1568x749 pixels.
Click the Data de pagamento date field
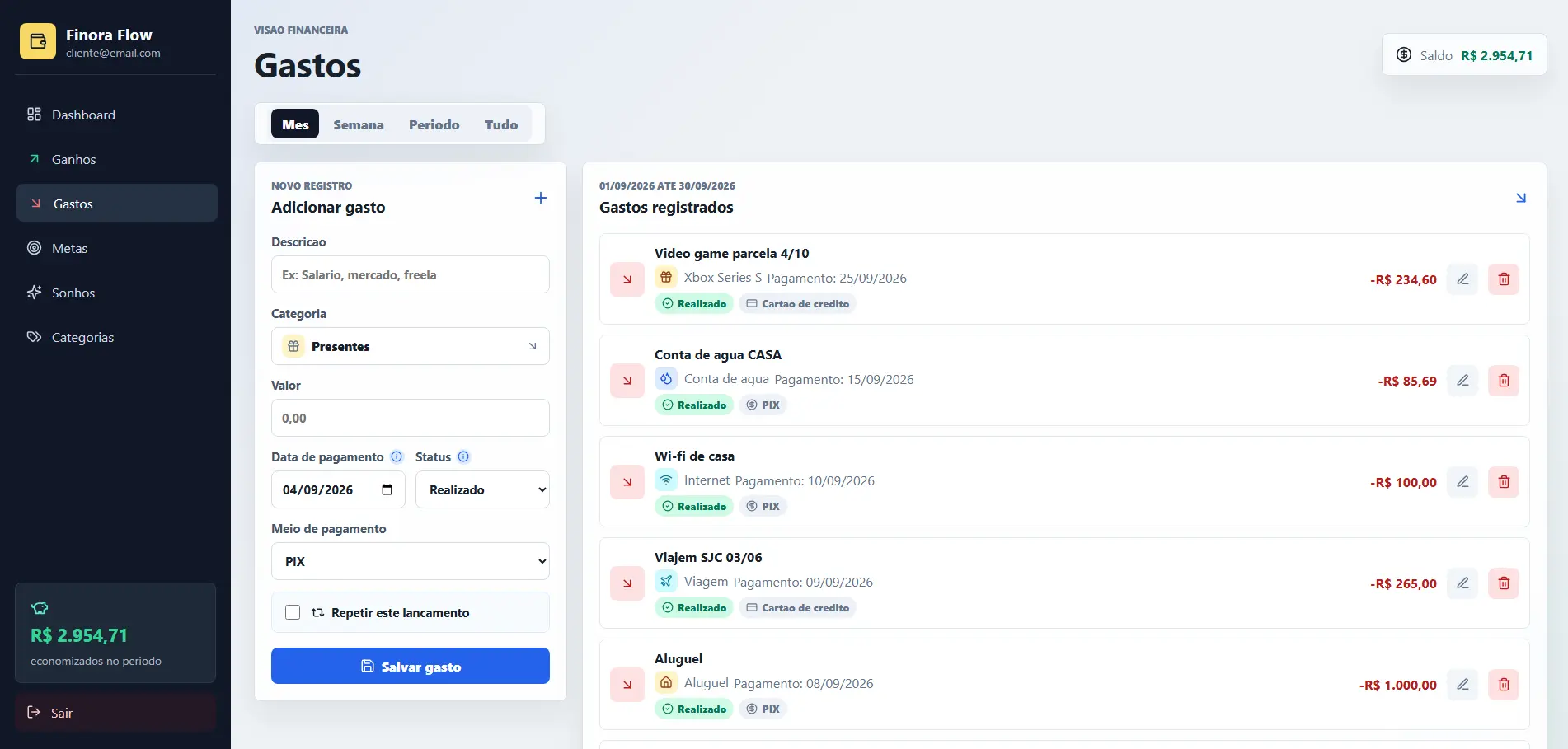(x=338, y=489)
